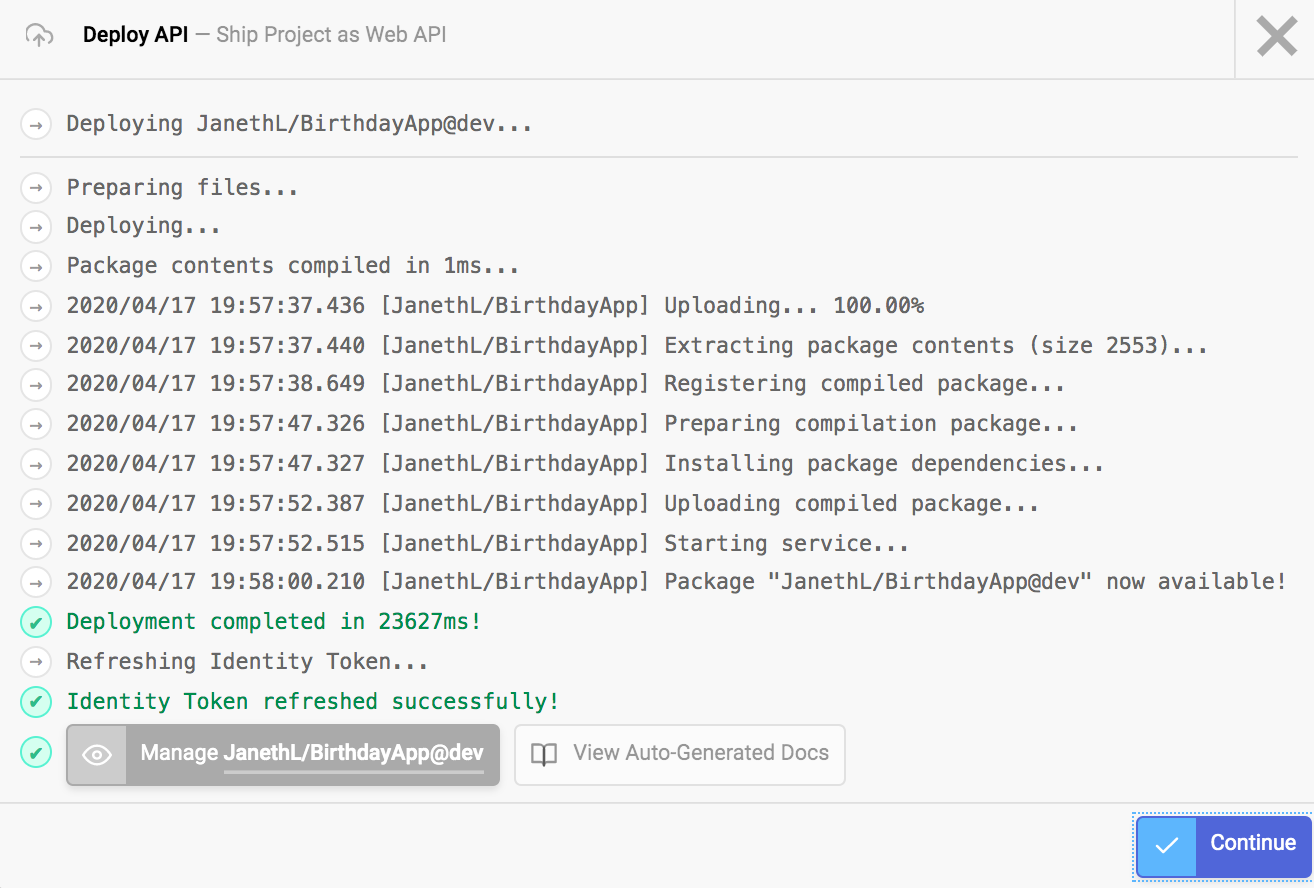This screenshot has width=1314, height=888.
Task: Click arrow icon beside Extracting package contents
Action: [x=36, y=346]
